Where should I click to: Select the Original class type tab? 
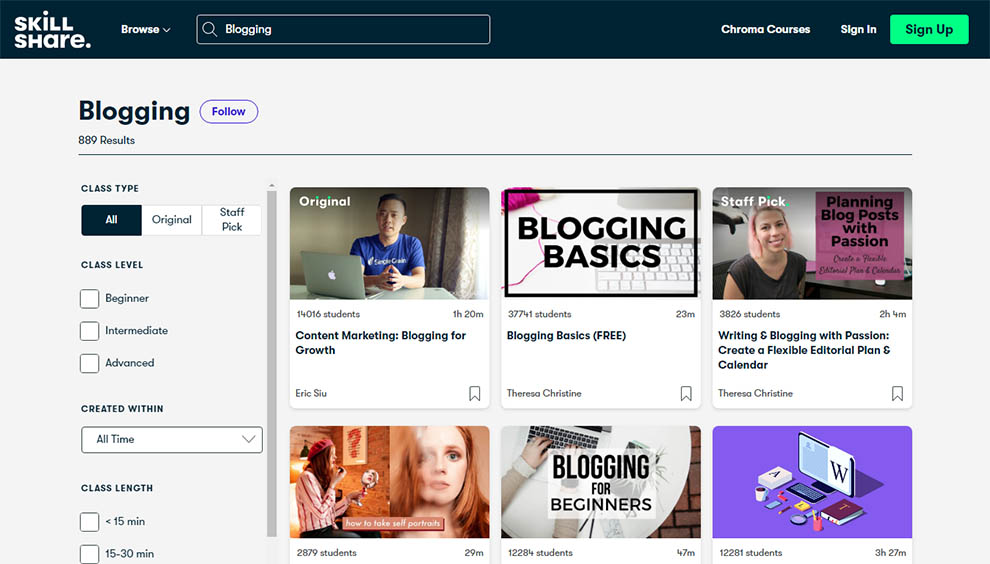coord(172,220)
